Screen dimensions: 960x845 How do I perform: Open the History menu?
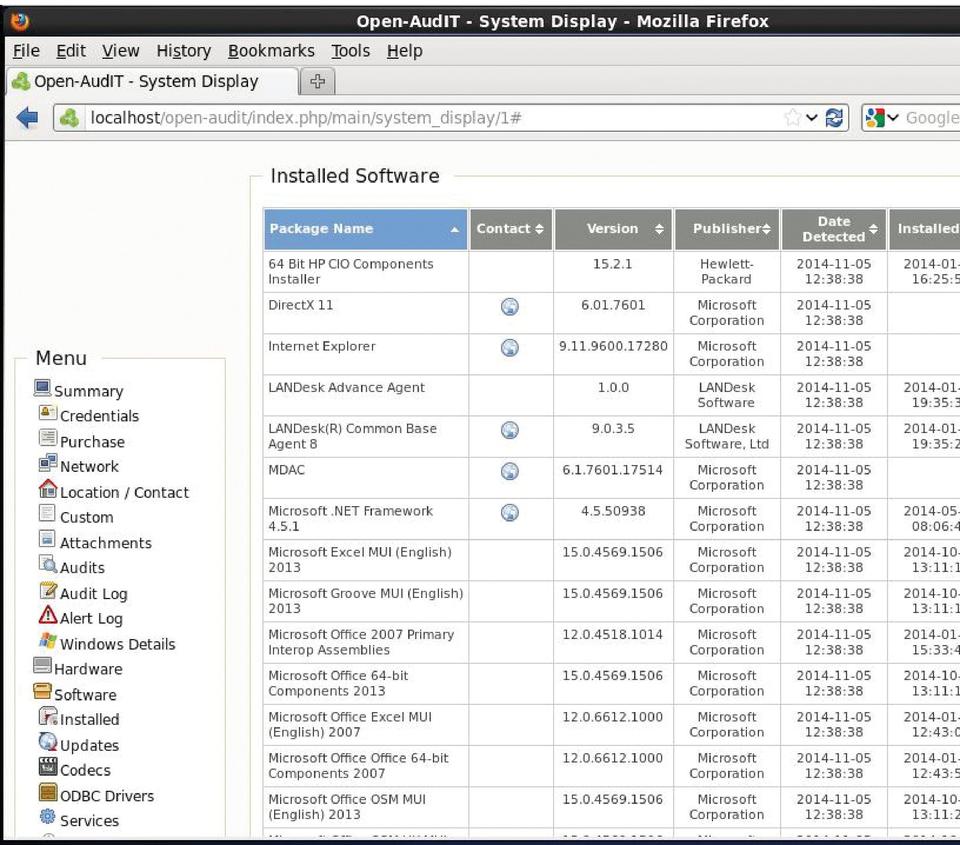click(183, 51)
